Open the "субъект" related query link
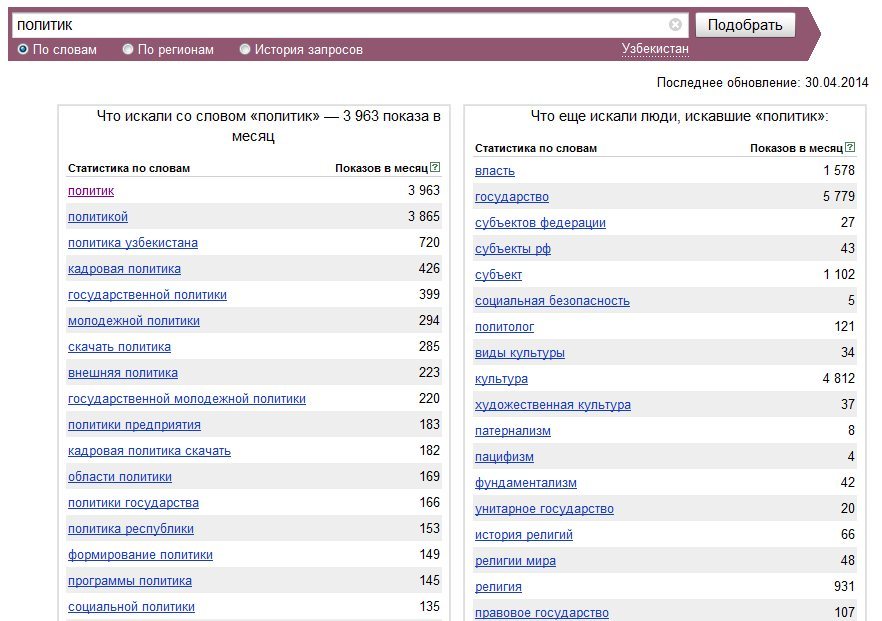This screenshot has width=882, height=621. point(498,274)
